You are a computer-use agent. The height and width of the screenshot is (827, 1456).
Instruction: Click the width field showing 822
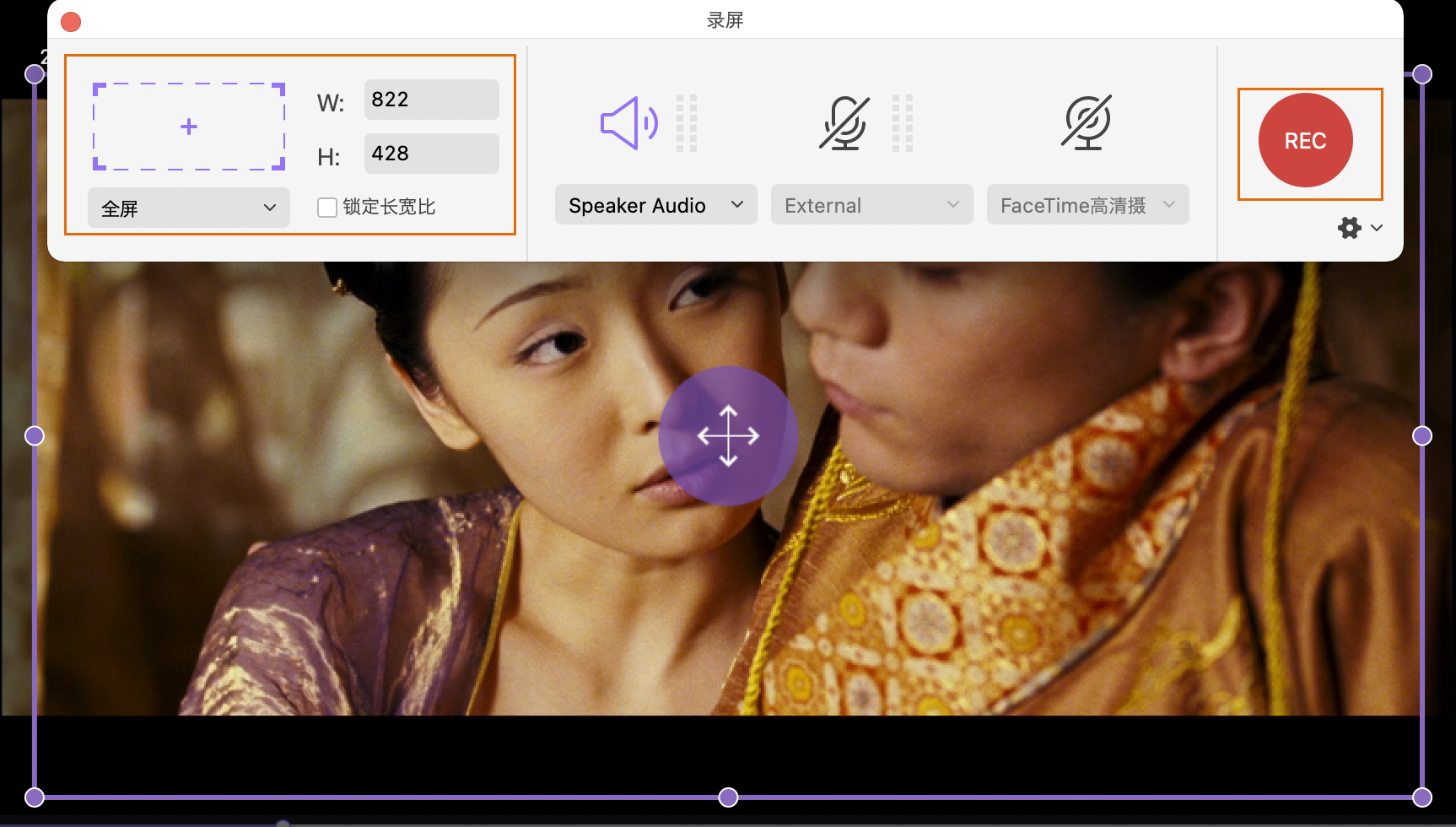(432, 100)
